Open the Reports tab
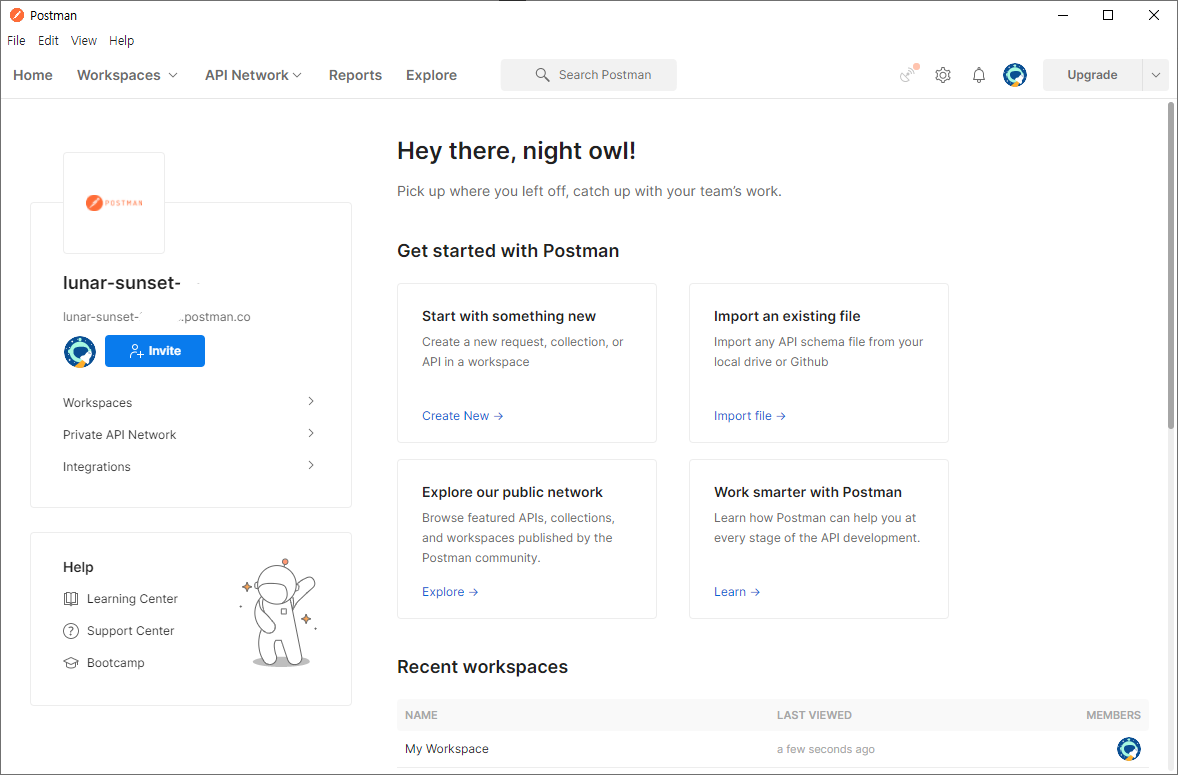 click(x=355, y=75)
